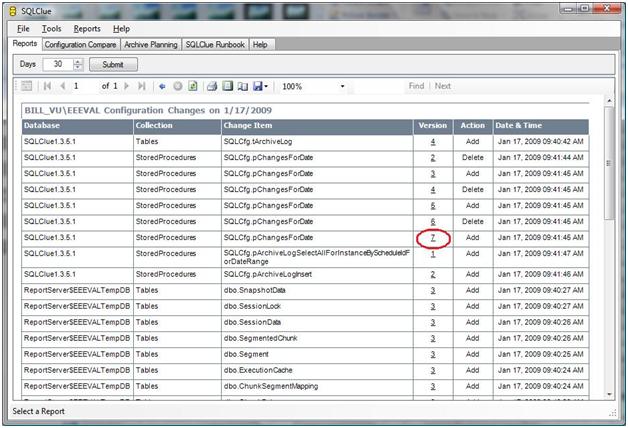Click Jan 17, 2009 09:41:47 AM cell
This screenshot has height=428, width=628.
pos(541,257)
